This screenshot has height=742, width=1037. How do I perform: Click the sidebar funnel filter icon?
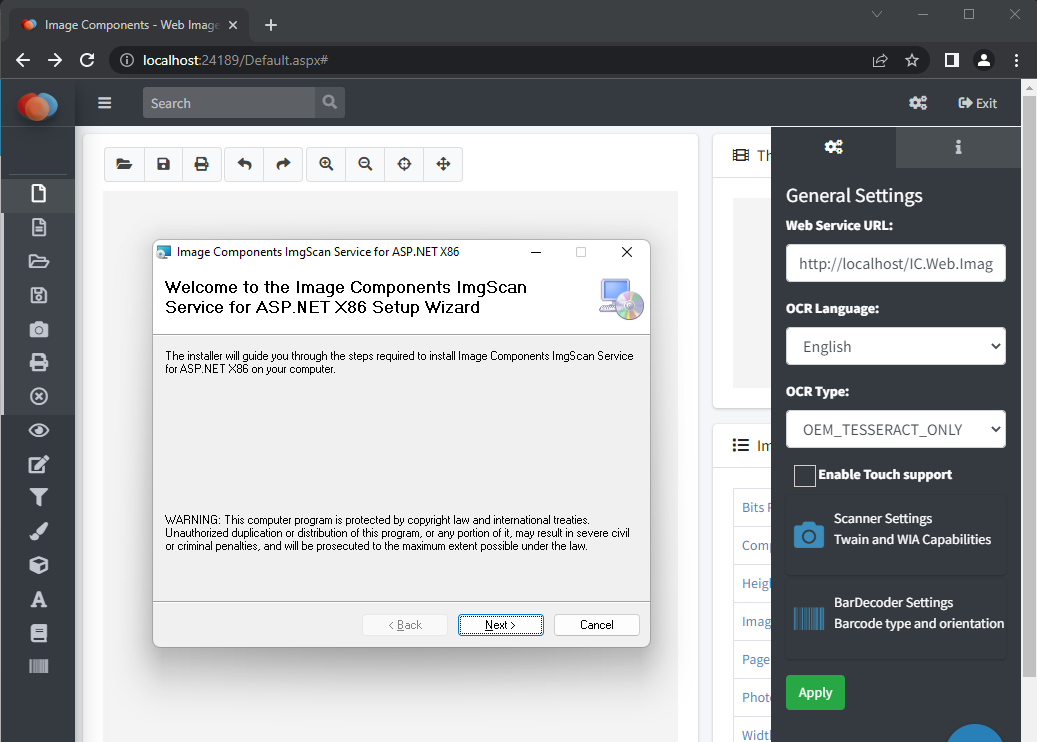click(38, 497)
